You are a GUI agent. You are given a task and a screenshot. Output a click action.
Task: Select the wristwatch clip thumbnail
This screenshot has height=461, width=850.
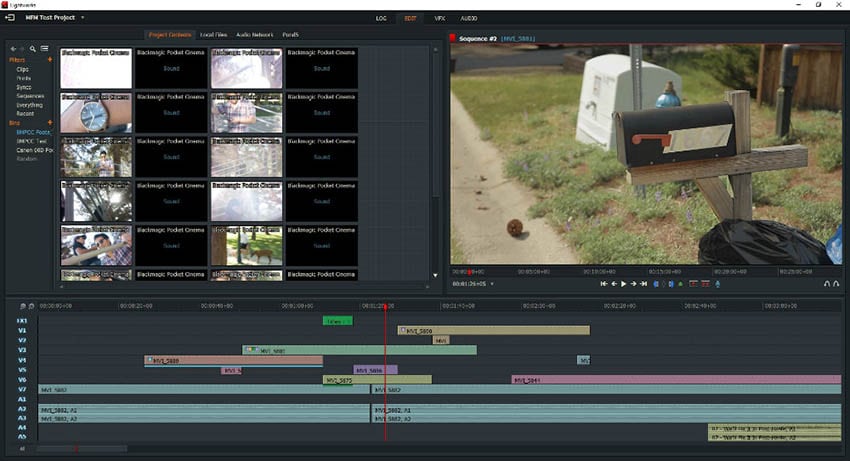click(x=96, y=113)
